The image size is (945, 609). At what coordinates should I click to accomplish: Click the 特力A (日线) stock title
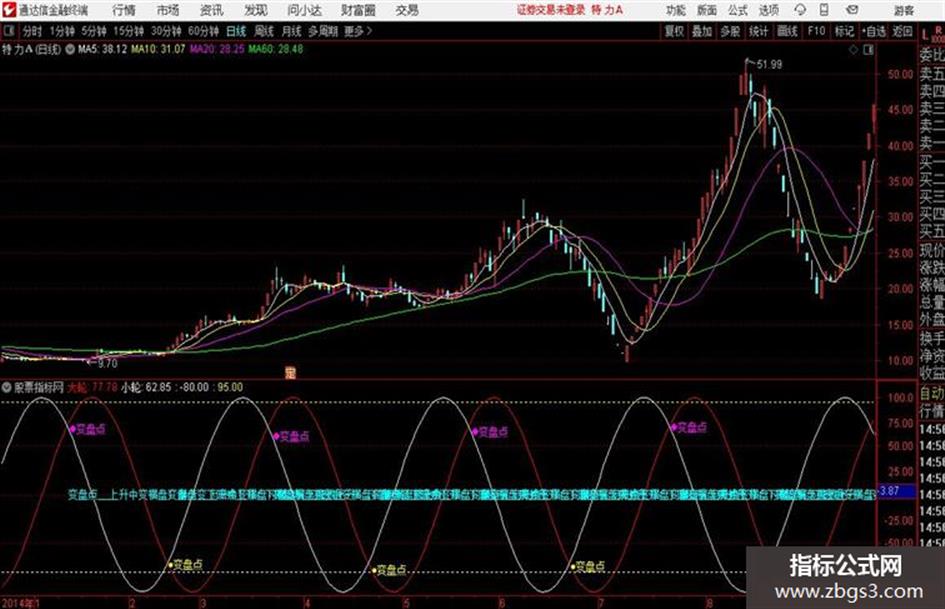[x=31, y=49]
